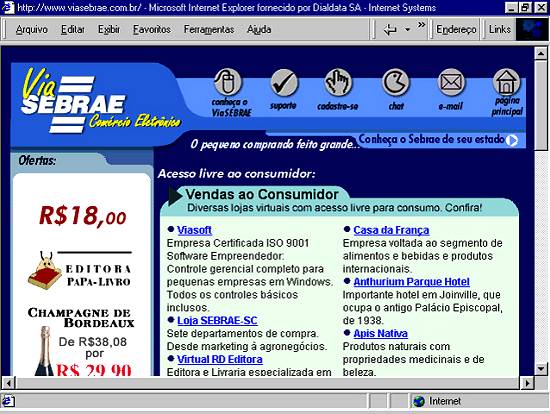Click the Editora Papa-Livro offer image
Screen dimensions: 550x414
80,270
